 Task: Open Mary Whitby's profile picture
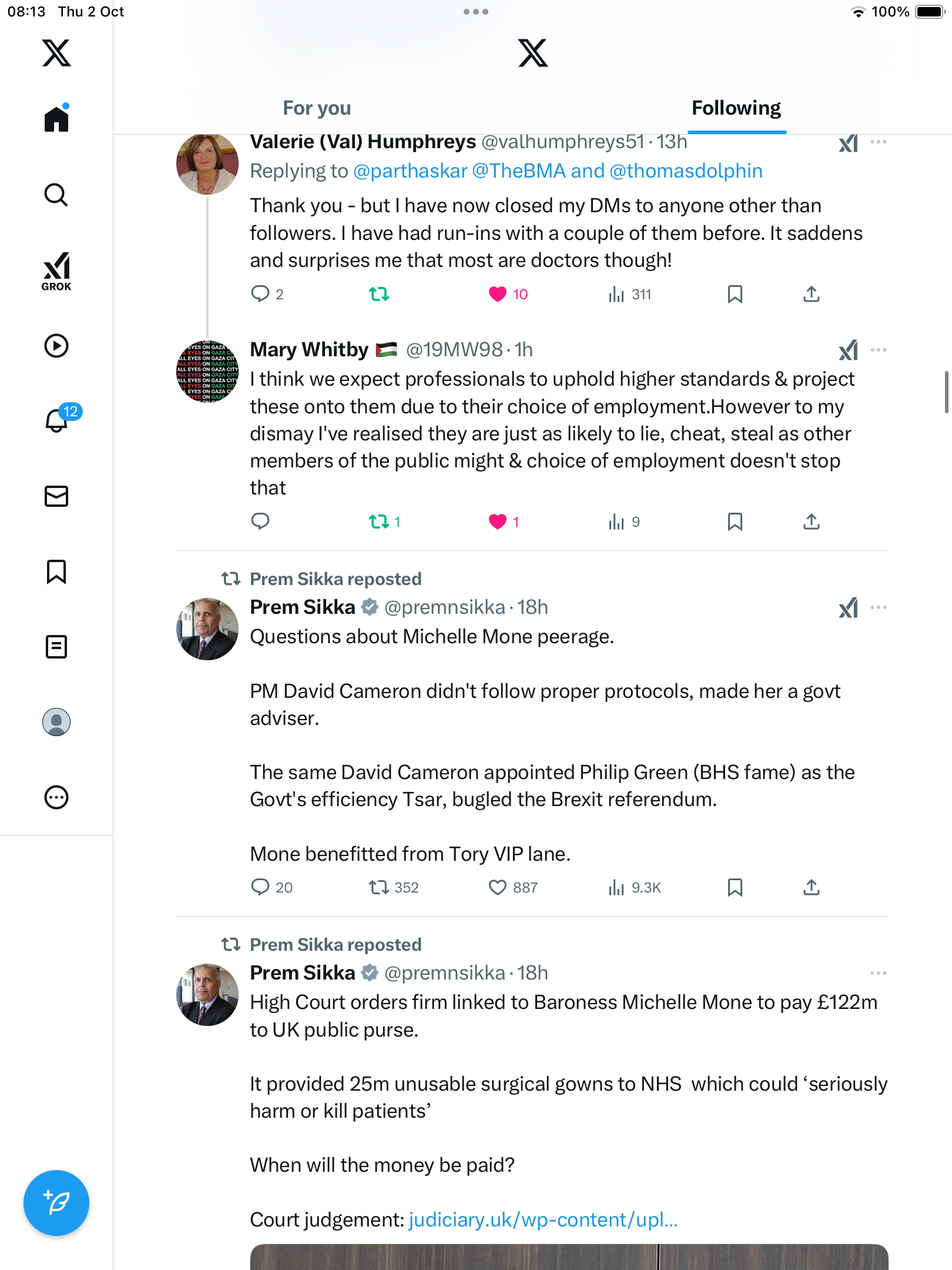(207, 371)
